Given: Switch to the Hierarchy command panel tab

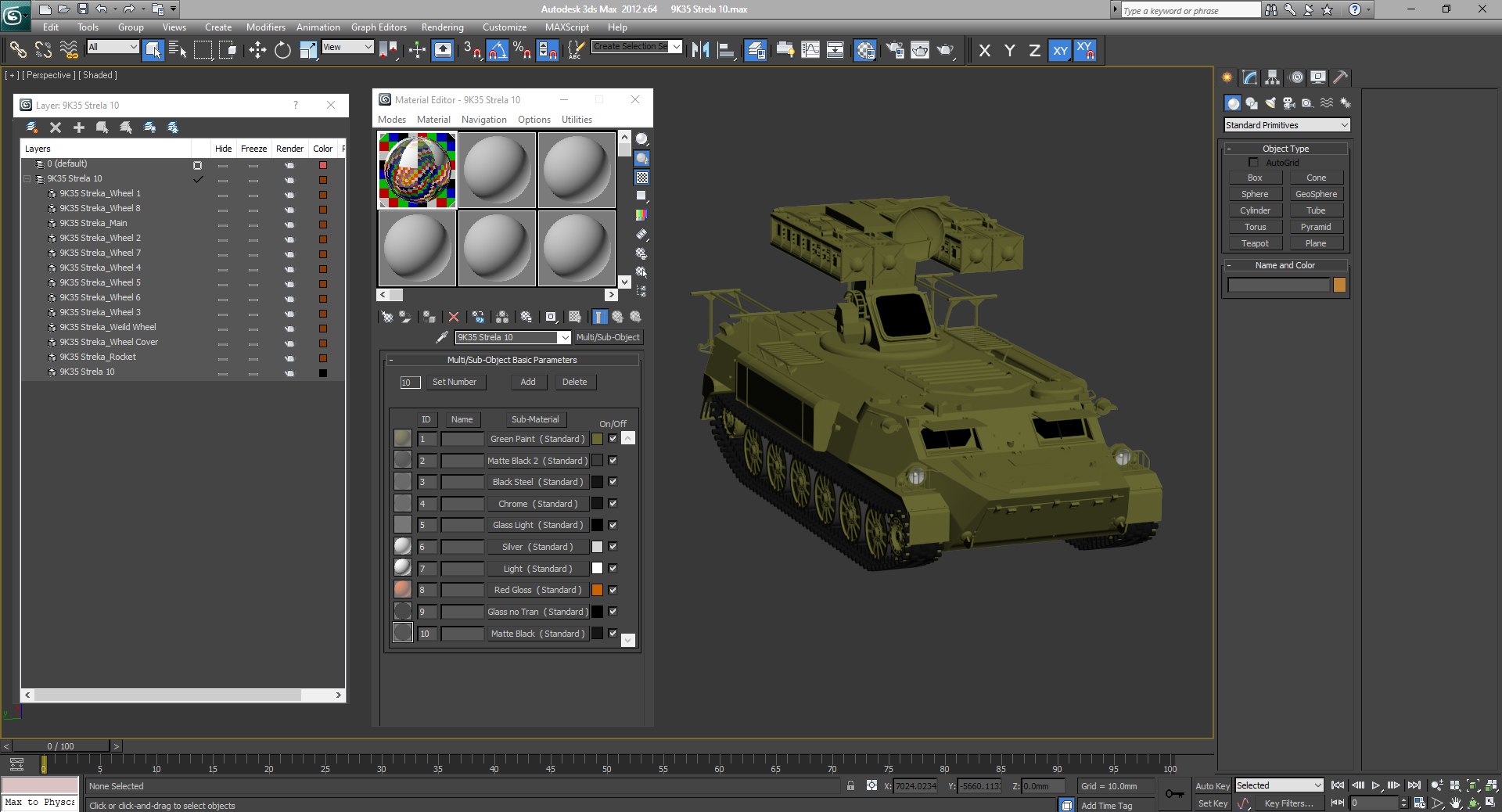Looking at the screenshot, I should pos(1273,77).
